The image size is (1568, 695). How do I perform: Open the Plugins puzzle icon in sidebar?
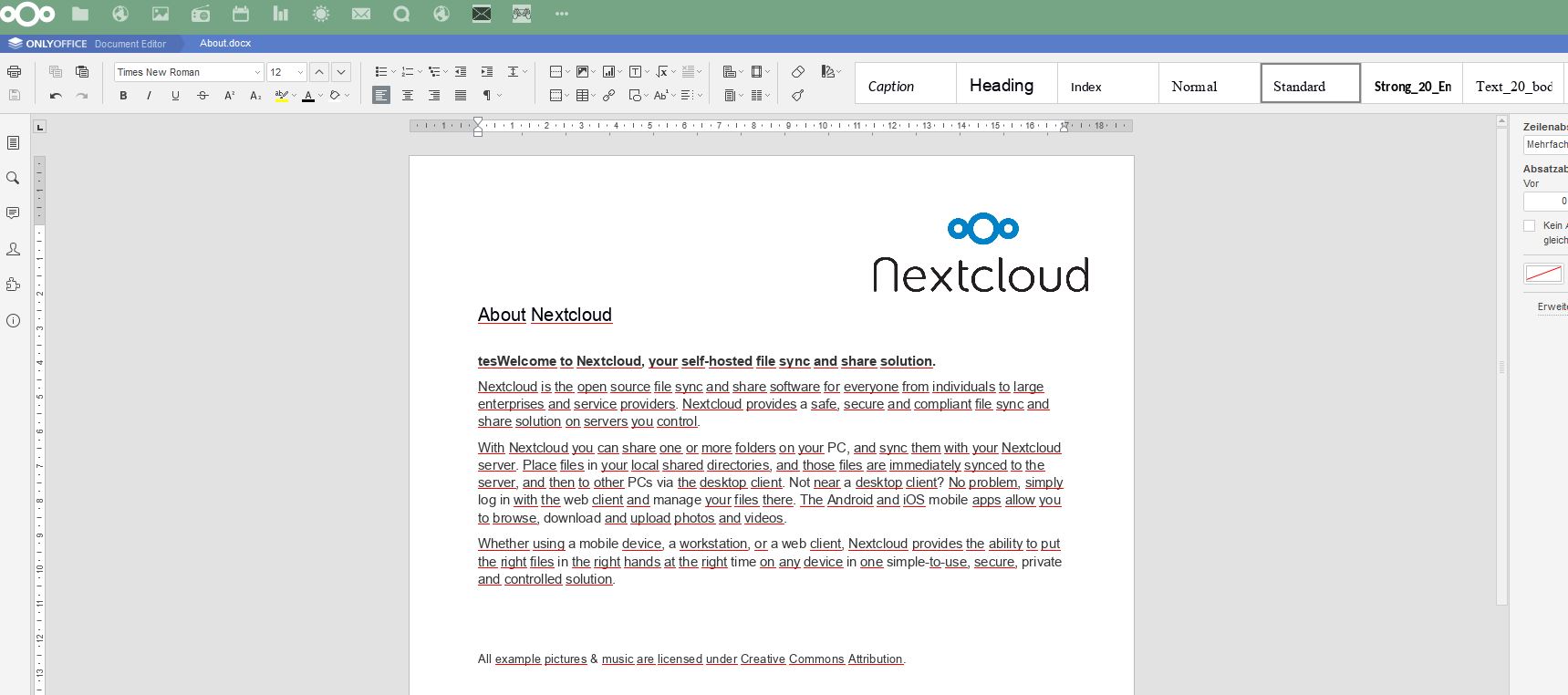pyautogui.click(x=13, y=285)
